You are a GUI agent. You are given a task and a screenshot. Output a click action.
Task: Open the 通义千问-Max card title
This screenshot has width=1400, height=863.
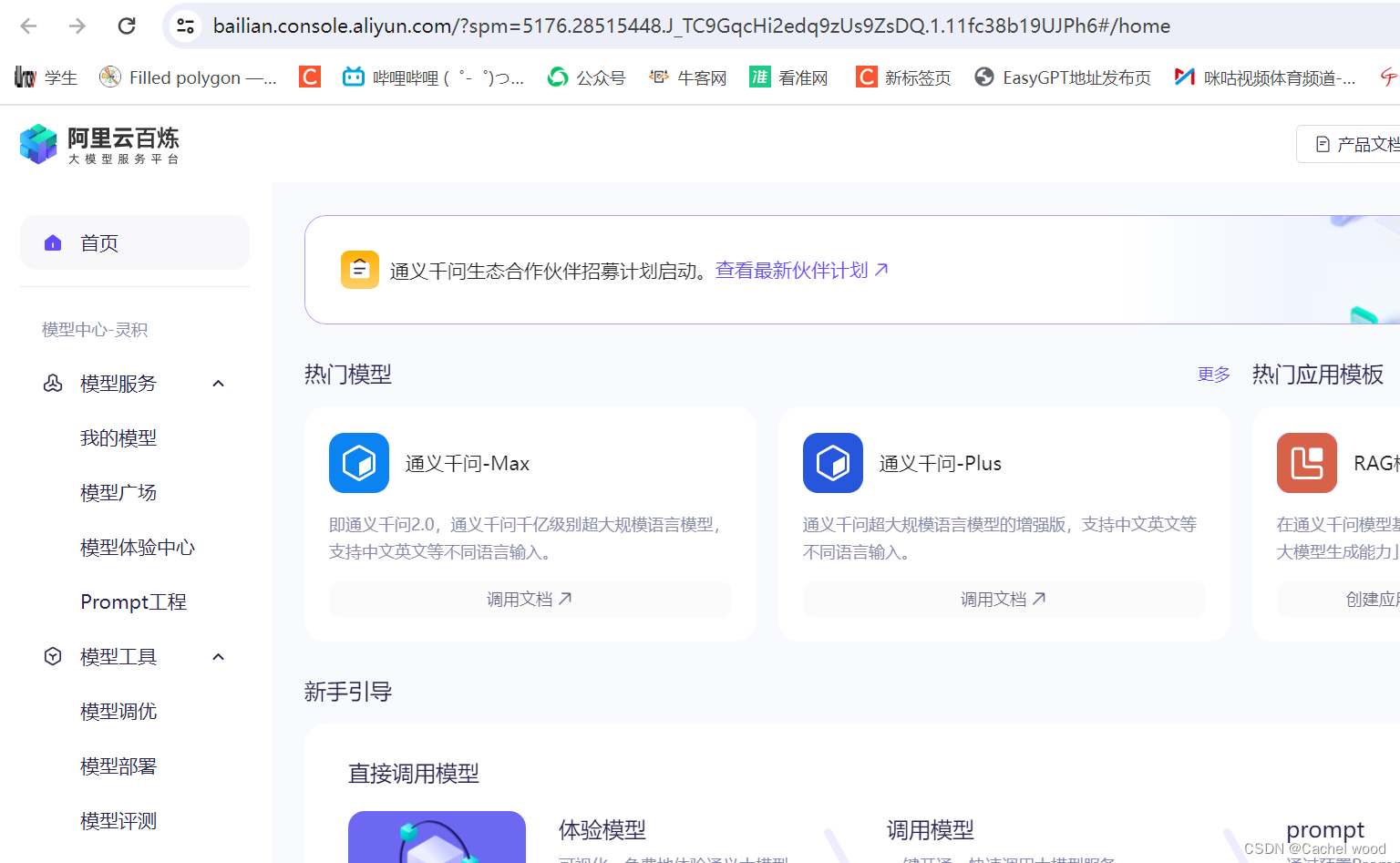468,464
